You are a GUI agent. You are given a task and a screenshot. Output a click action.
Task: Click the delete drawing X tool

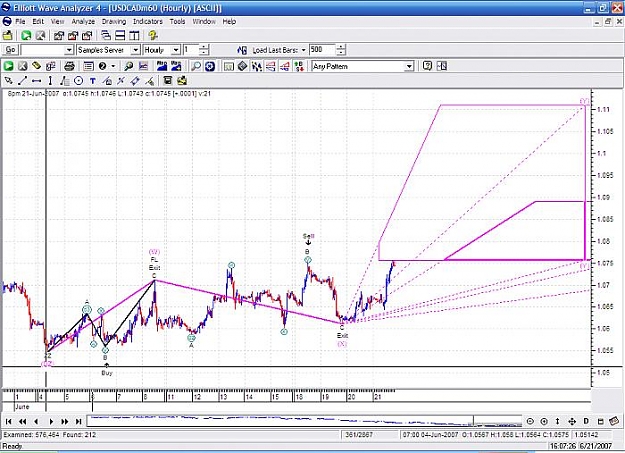[x=121, y=81]
